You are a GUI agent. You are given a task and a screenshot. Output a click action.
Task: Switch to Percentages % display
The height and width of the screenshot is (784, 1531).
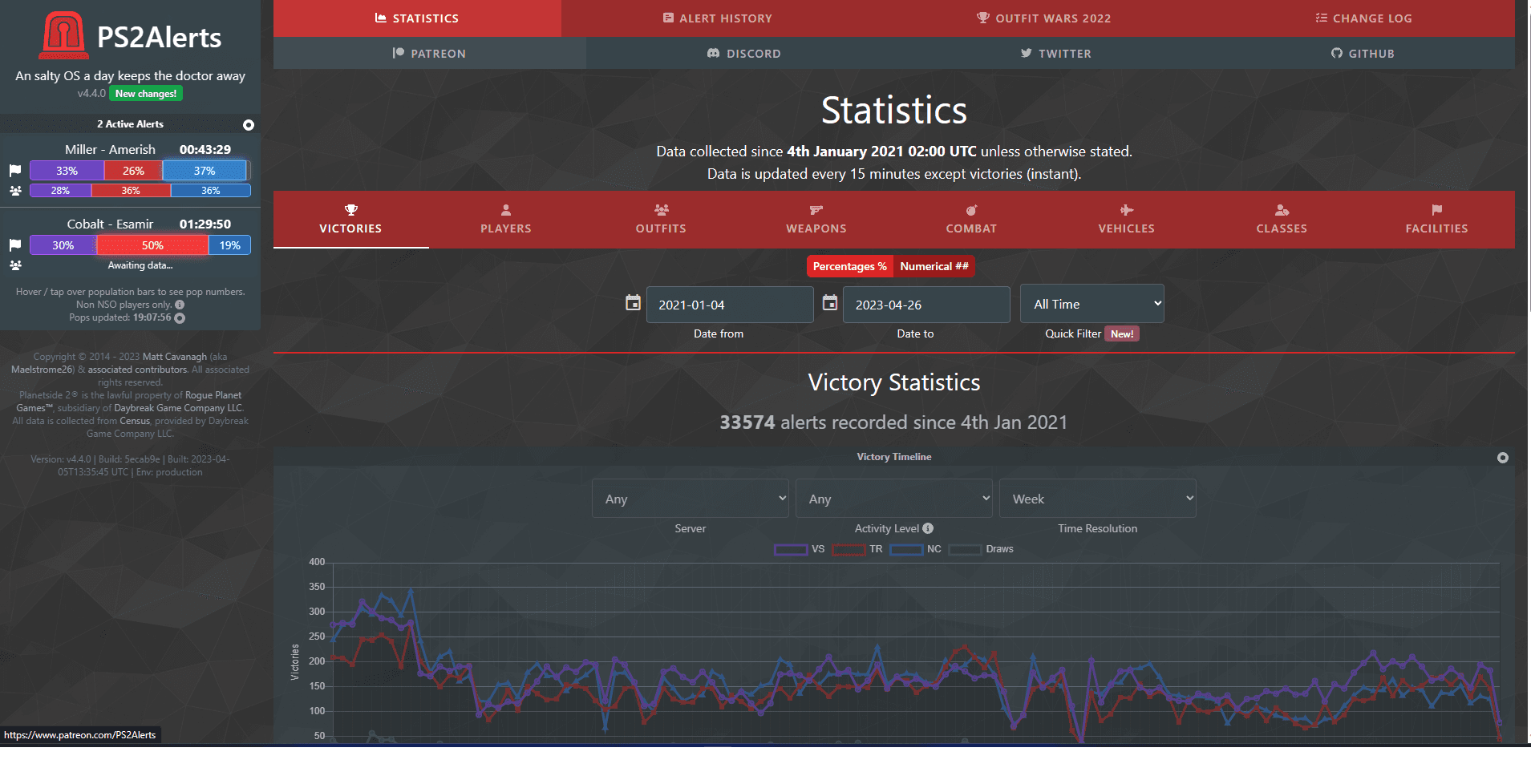(x=850, y=266)
